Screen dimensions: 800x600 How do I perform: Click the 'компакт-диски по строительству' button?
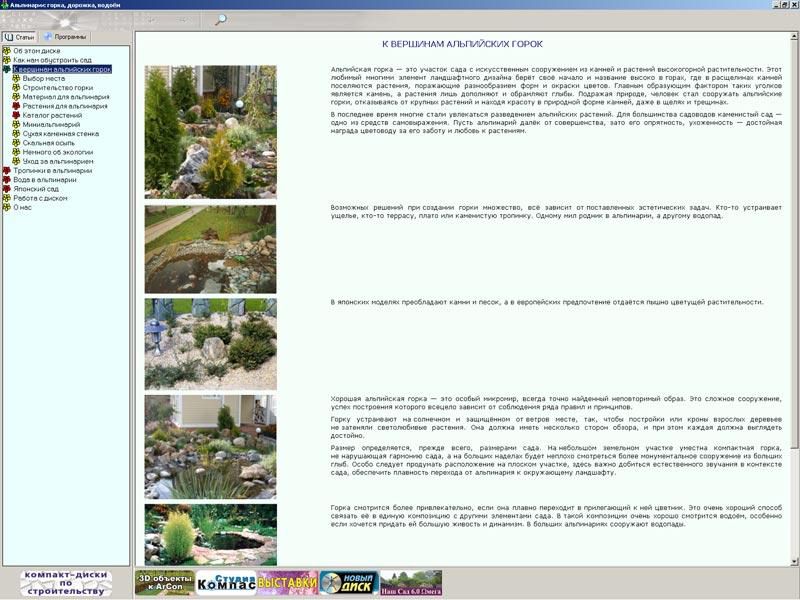pyautogui.click(x=65, y=584)
